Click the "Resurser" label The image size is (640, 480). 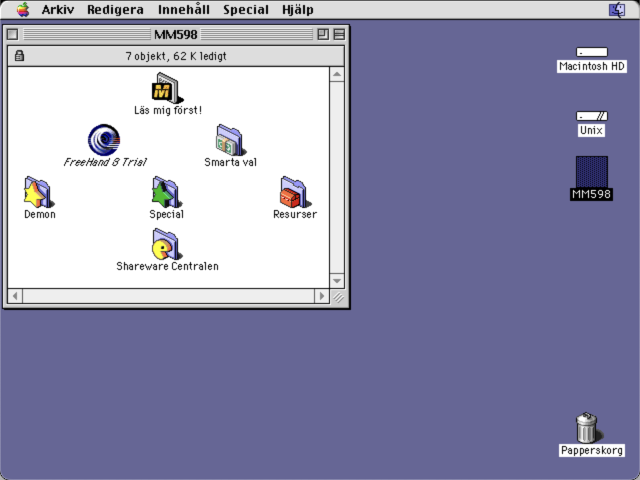[x=295, y=214]
